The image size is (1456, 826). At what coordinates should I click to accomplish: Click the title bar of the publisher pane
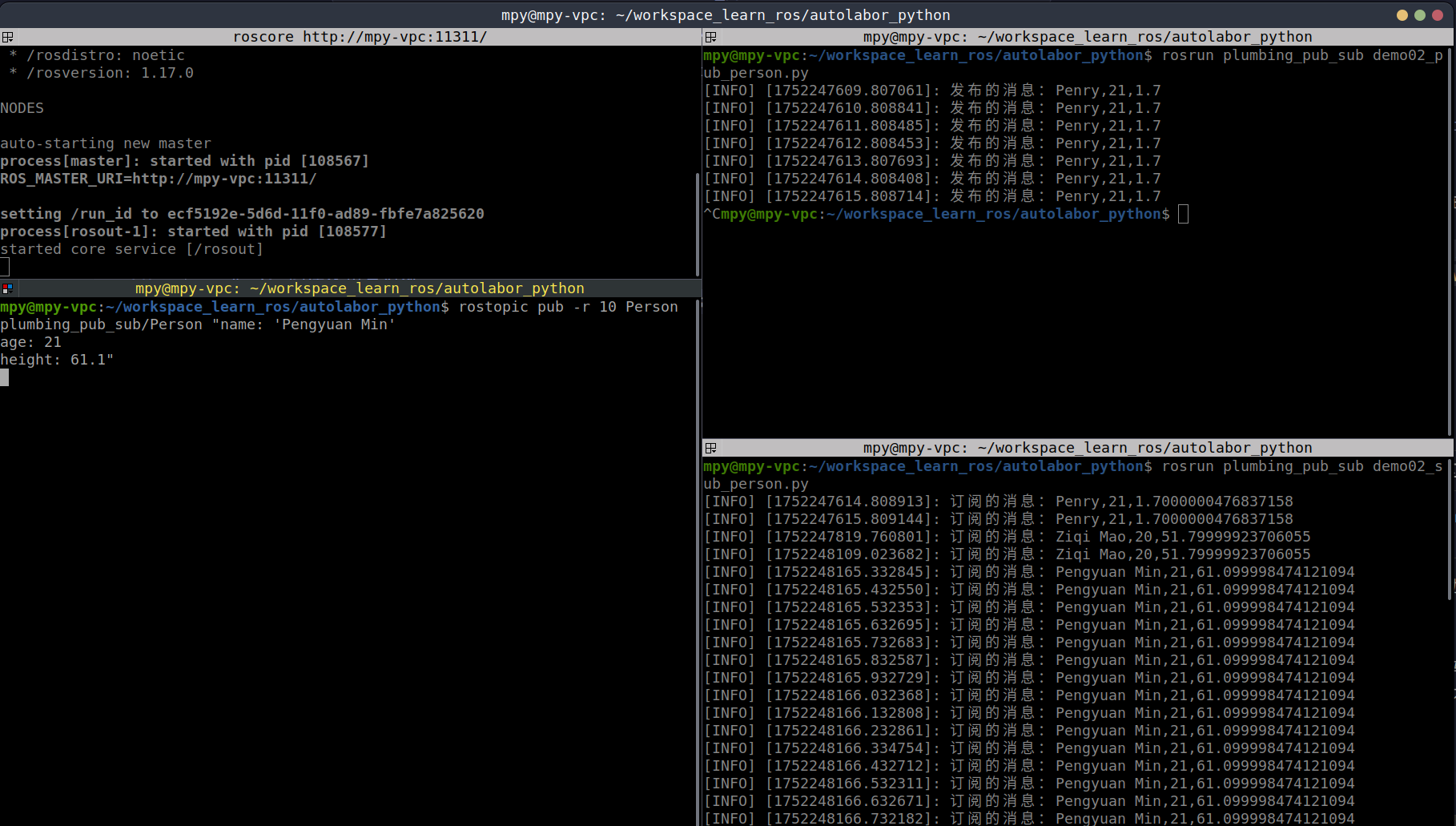[1087, 37]
